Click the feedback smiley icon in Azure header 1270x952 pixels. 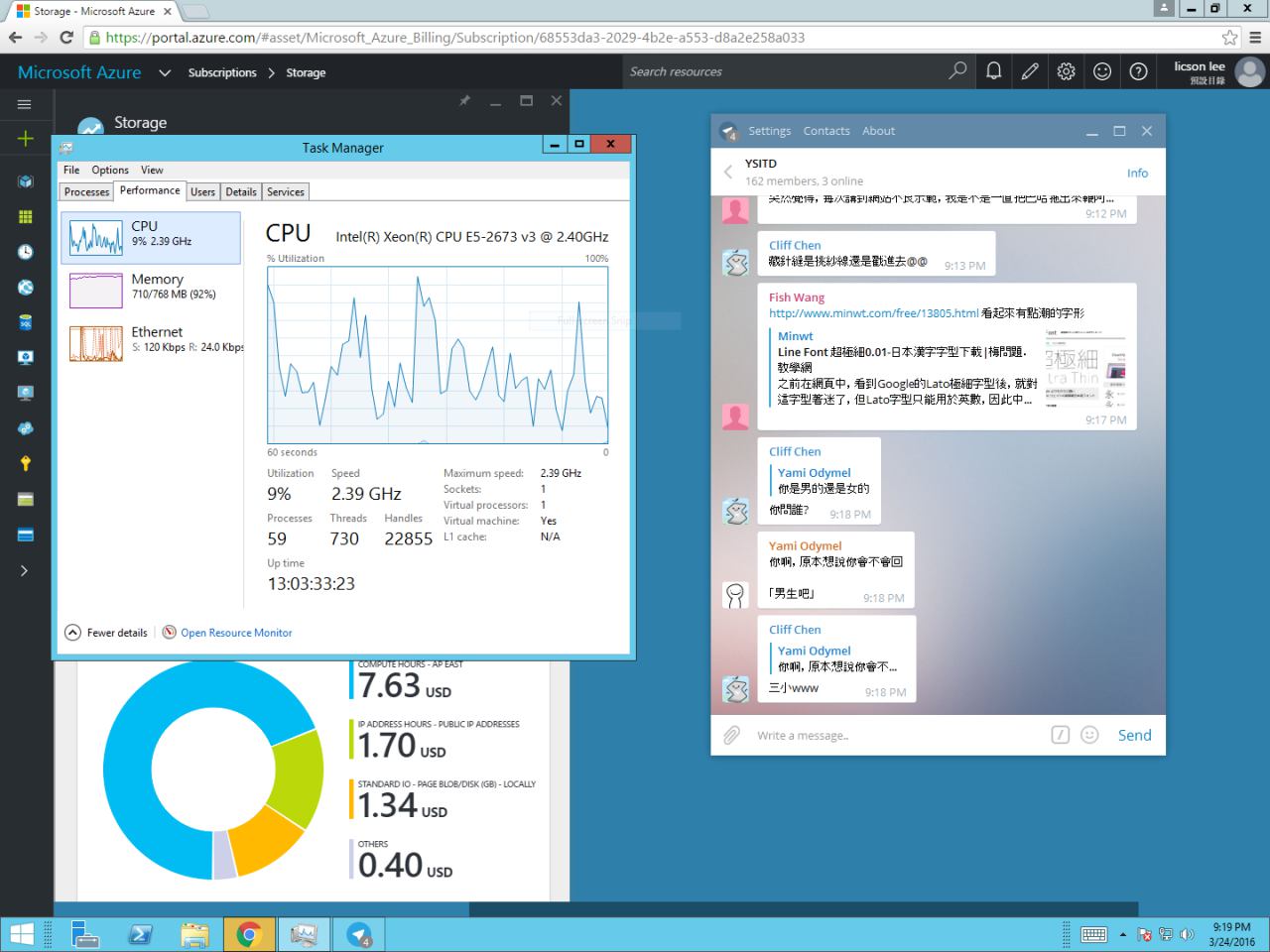(x=1102, y=71)
